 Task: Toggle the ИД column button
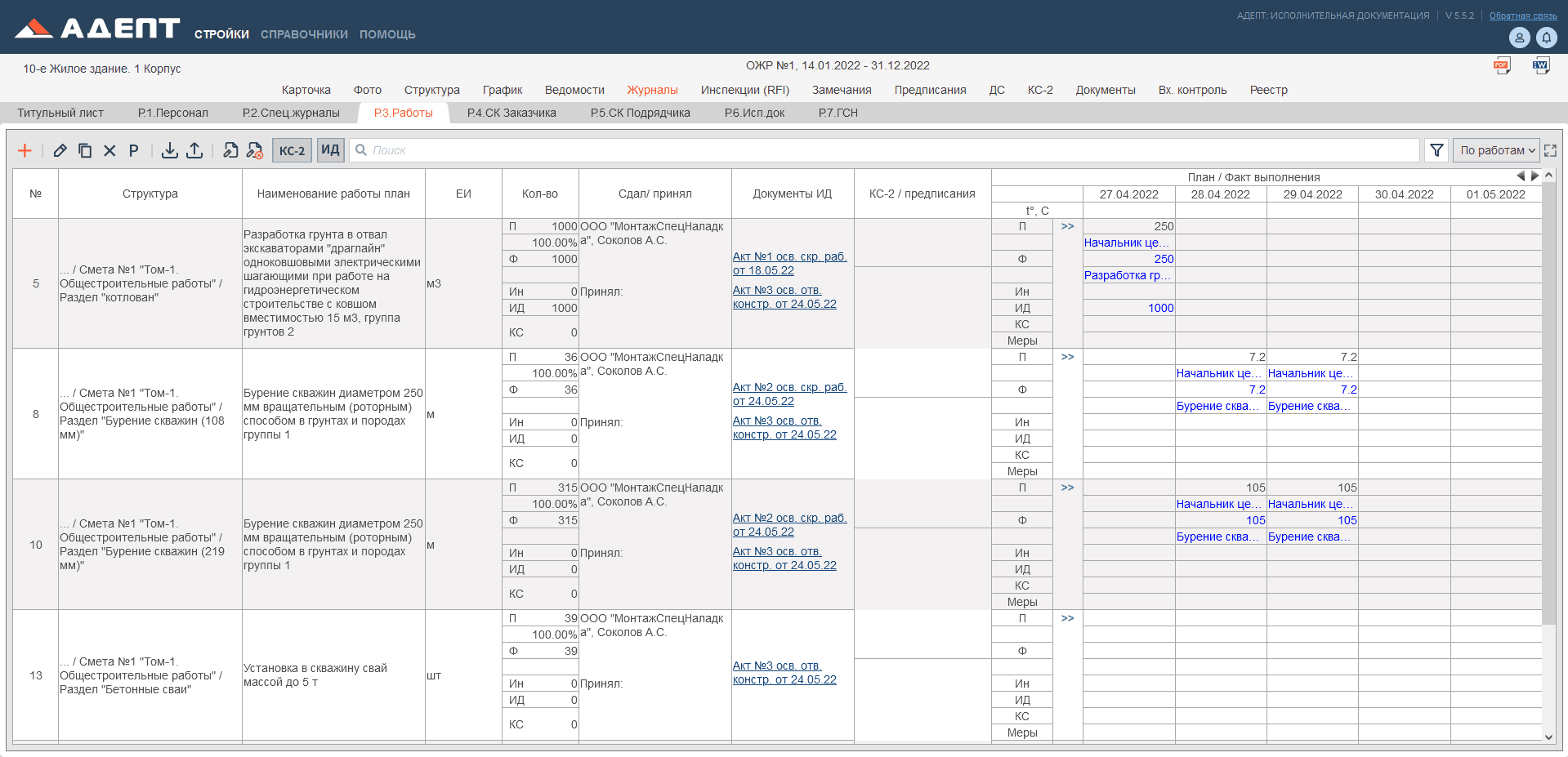[330, 150]
